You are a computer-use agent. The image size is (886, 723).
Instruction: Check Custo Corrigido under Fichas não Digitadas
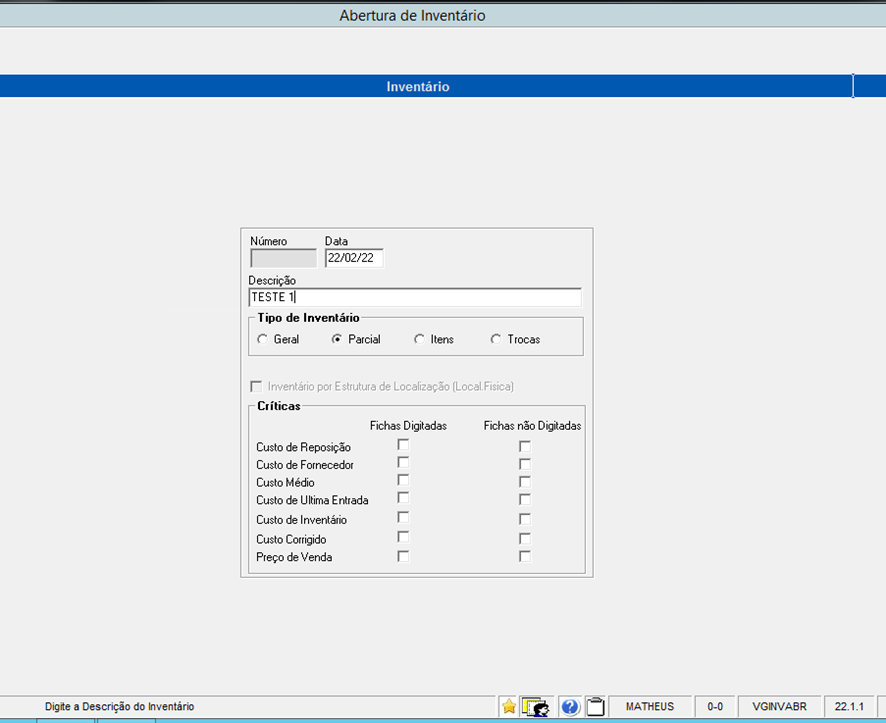(525, 538)
